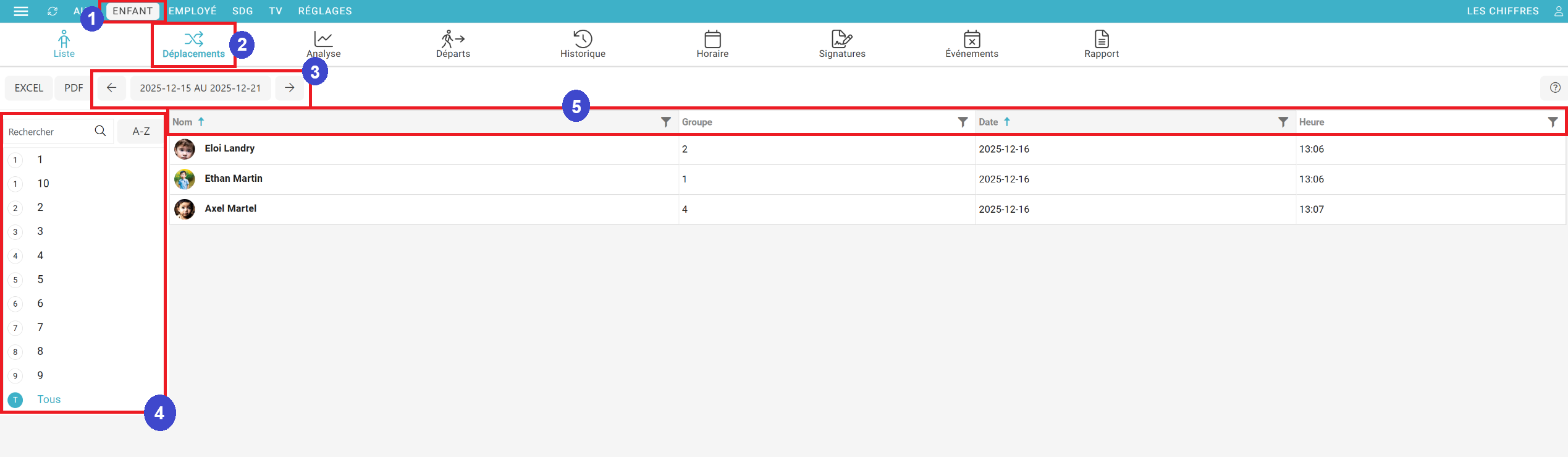Screen dimensions: 1568x457
Task: Open the Nom column filter
Action: pyautogui.click(x=665, y=122)
